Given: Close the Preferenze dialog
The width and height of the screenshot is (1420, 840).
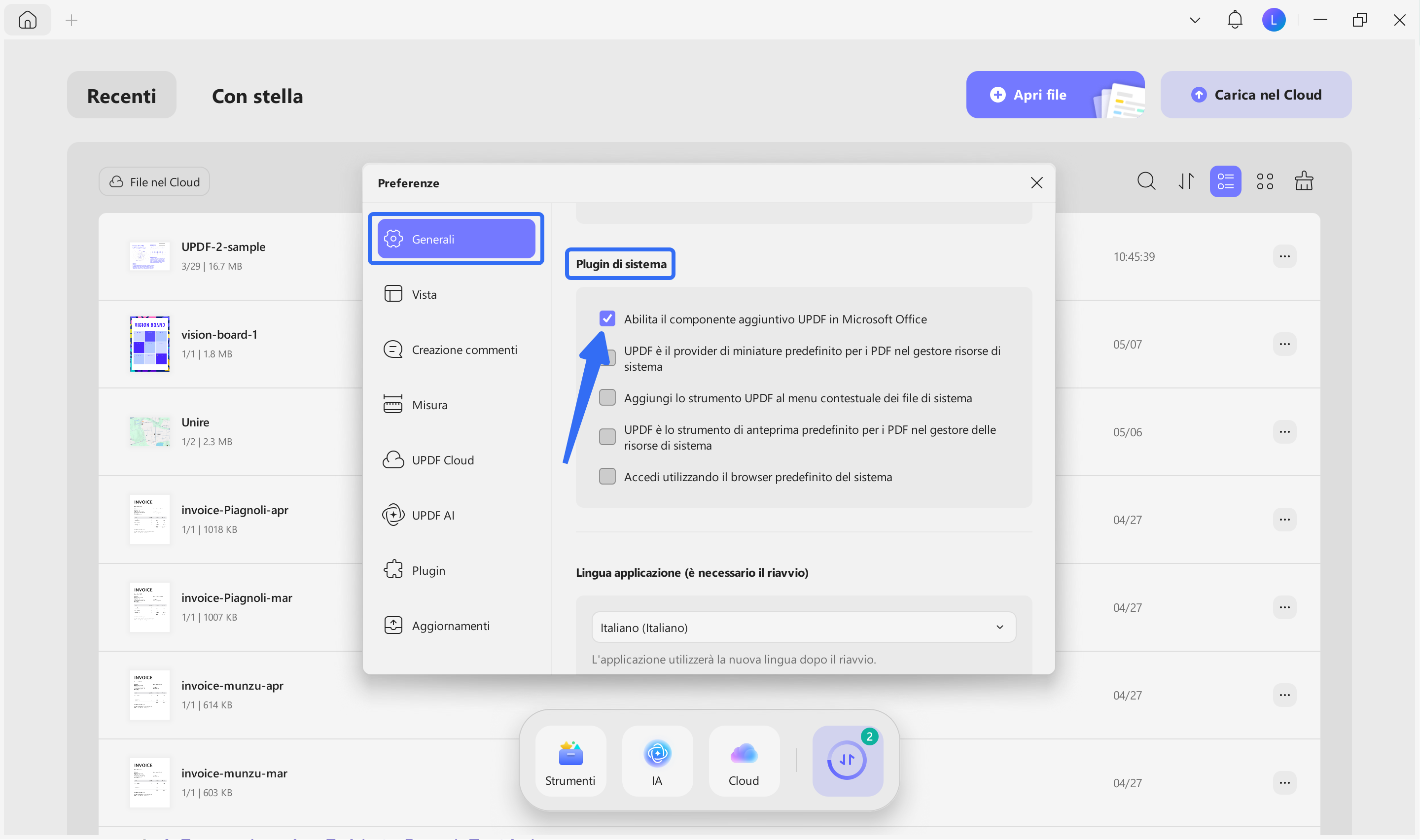Looking at the screenshot, I should 1036,182.
